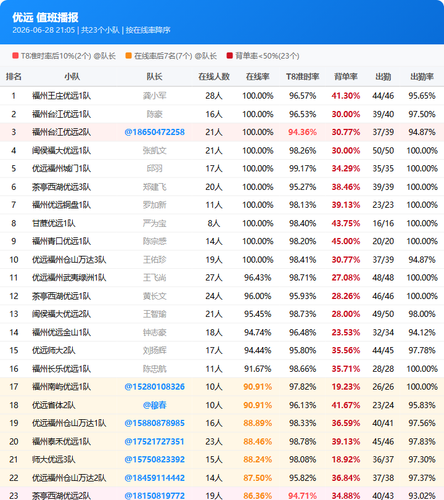Viewport: 444px width, 500px height.
Task: Open the @18459114442 mention link
Action: pyautogui.click(x=154, y=478)
